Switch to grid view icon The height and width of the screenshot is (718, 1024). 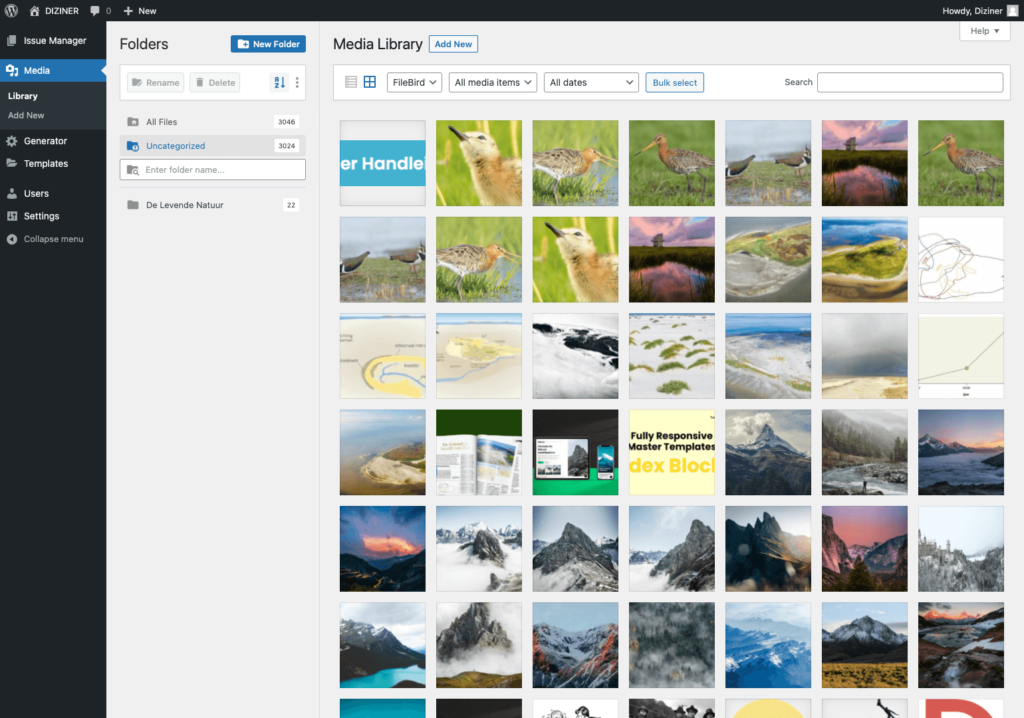369,82
